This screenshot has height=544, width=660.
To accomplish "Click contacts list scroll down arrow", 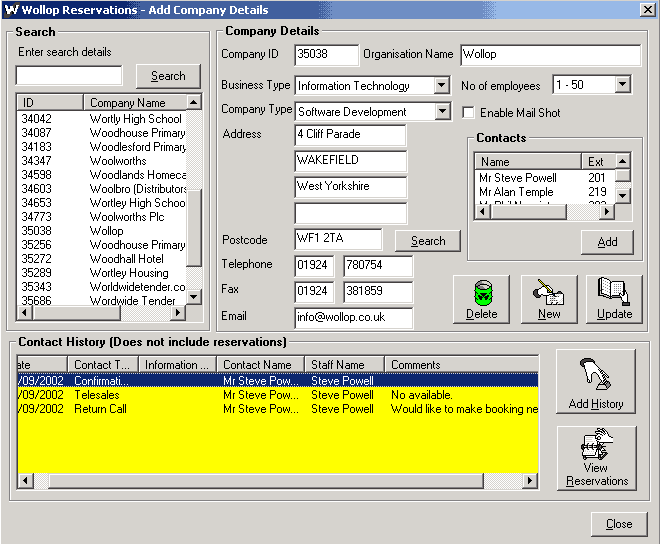I will click(623, 196).
